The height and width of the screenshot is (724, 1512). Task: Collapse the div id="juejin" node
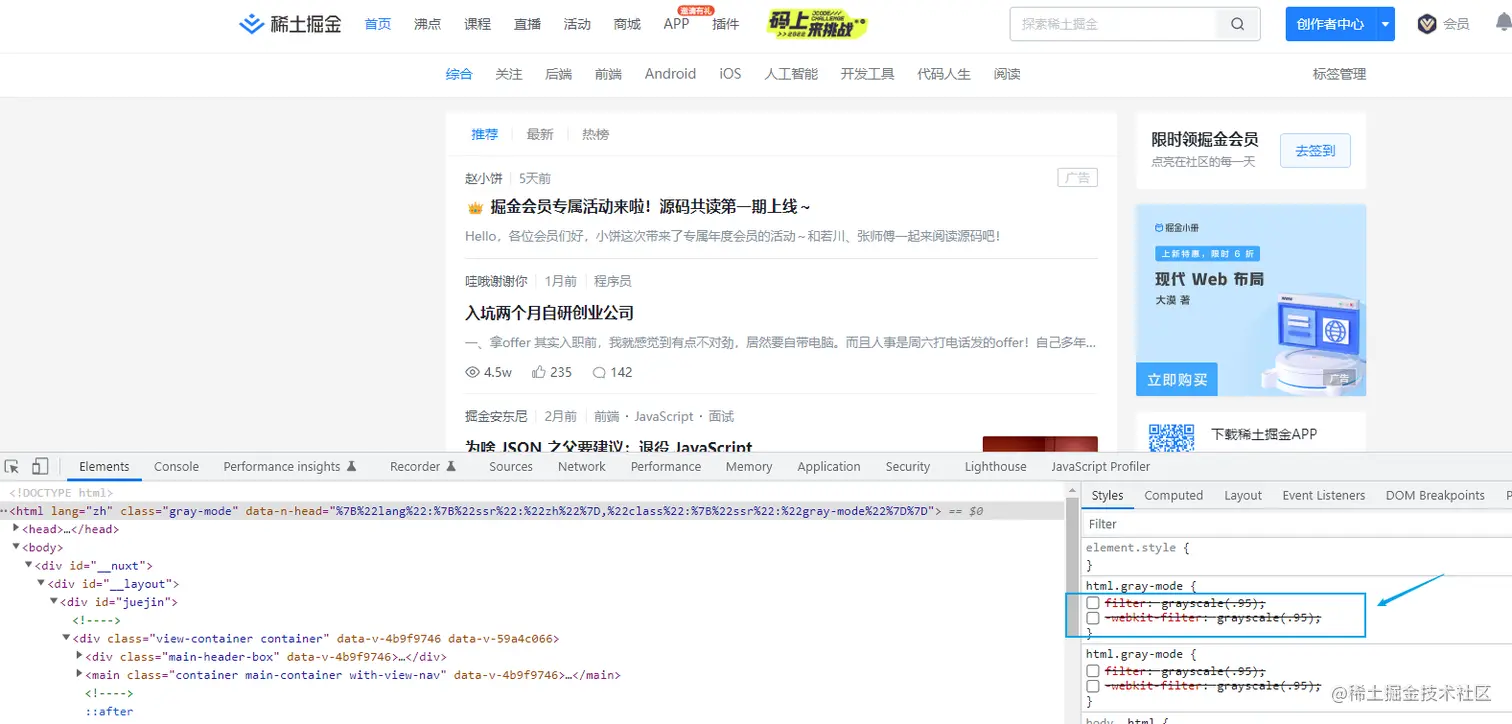pyautogui.click(x=54, y=602)
